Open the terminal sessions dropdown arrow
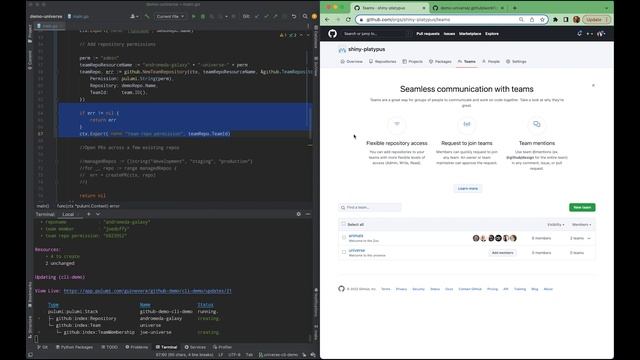640x360 pixels. point(98,214)
